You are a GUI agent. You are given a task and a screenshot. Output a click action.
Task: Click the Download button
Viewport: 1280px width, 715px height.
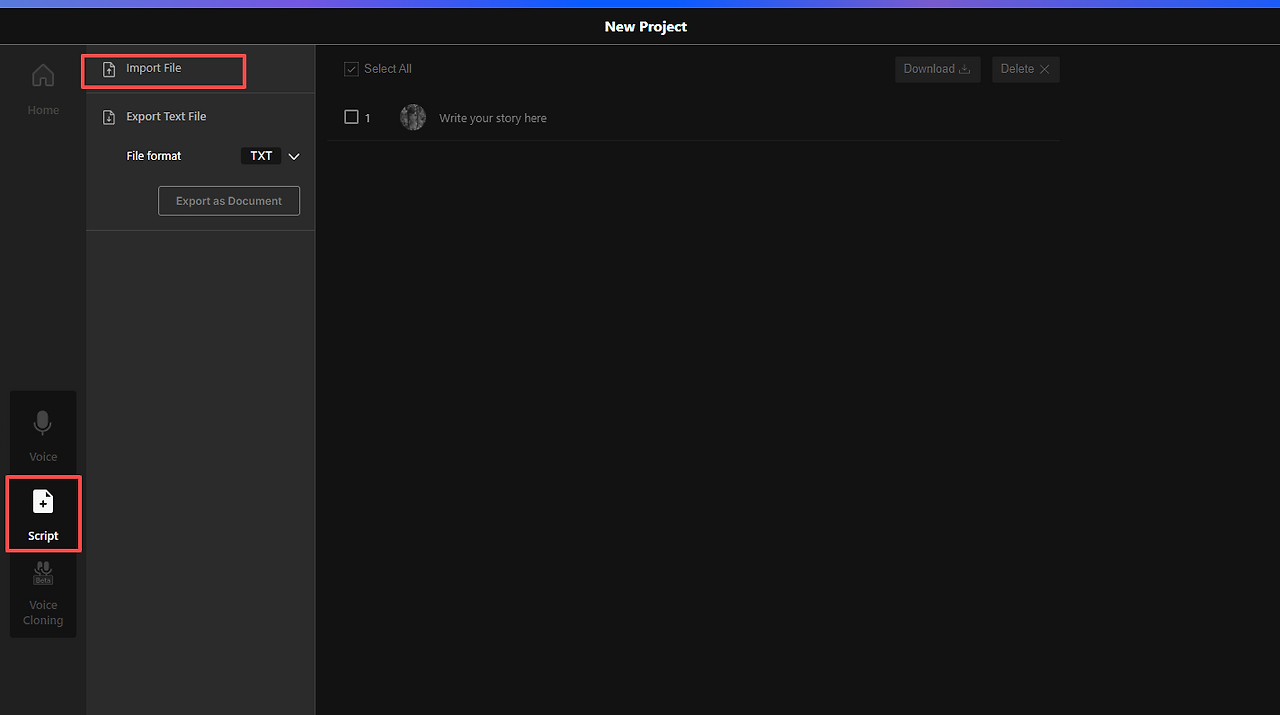click(937, 69)
